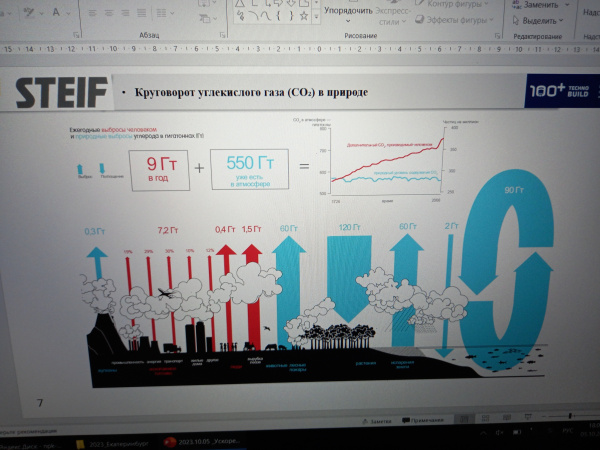Viewport: 600px width, 450px height.
Task: Open the 2023.10.05 presentation taskbar item
Action: click(x=202, y=442)
